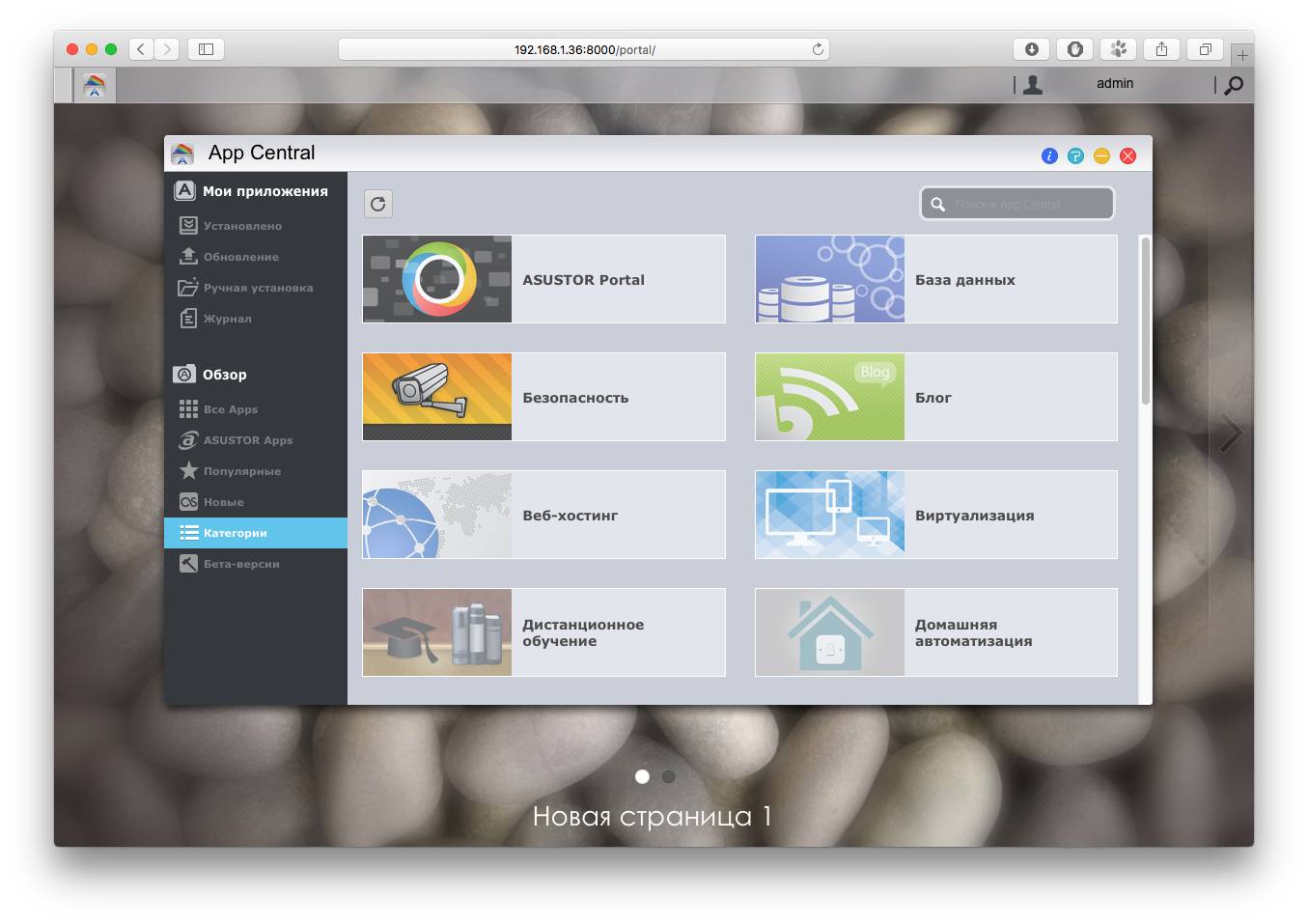1308x924 pixels.
Task: Open Журнал in the sidebar
Action: (256, 319)
